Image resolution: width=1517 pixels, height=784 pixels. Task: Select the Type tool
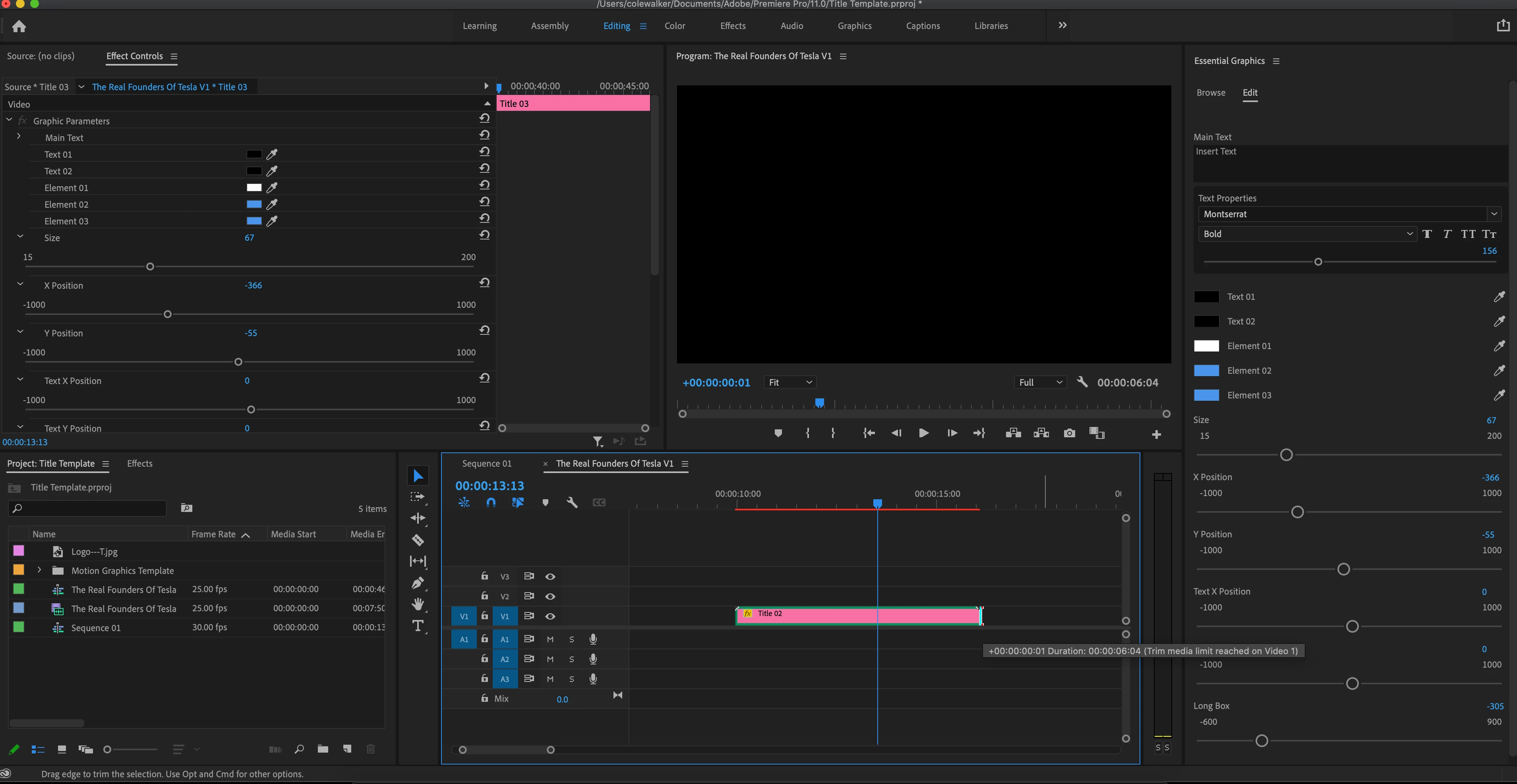(418, 625)
